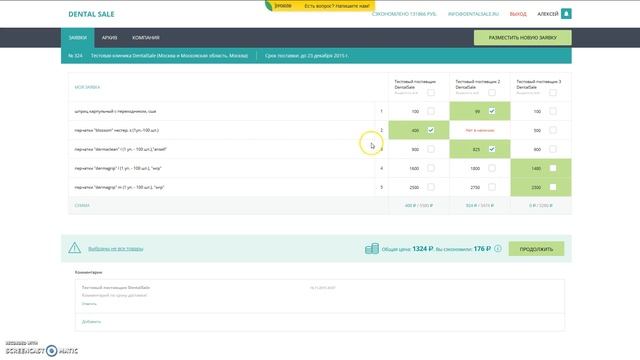Screen dimensions: 640x360
Task: Uncheck the 825 price box for dermaclean gloves
Action: point(492,149)
